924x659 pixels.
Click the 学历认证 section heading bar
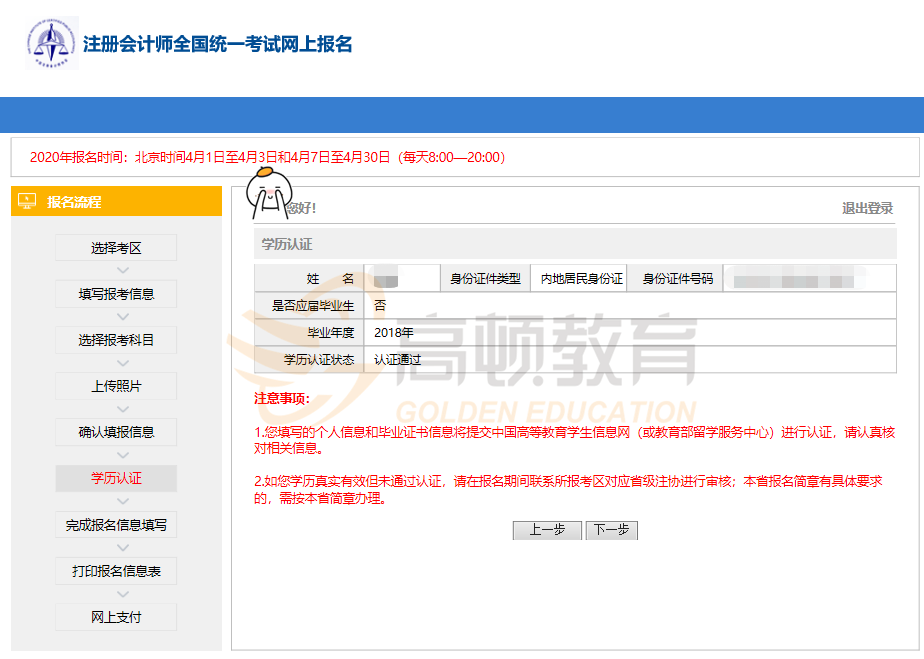(x=575, y=244)
